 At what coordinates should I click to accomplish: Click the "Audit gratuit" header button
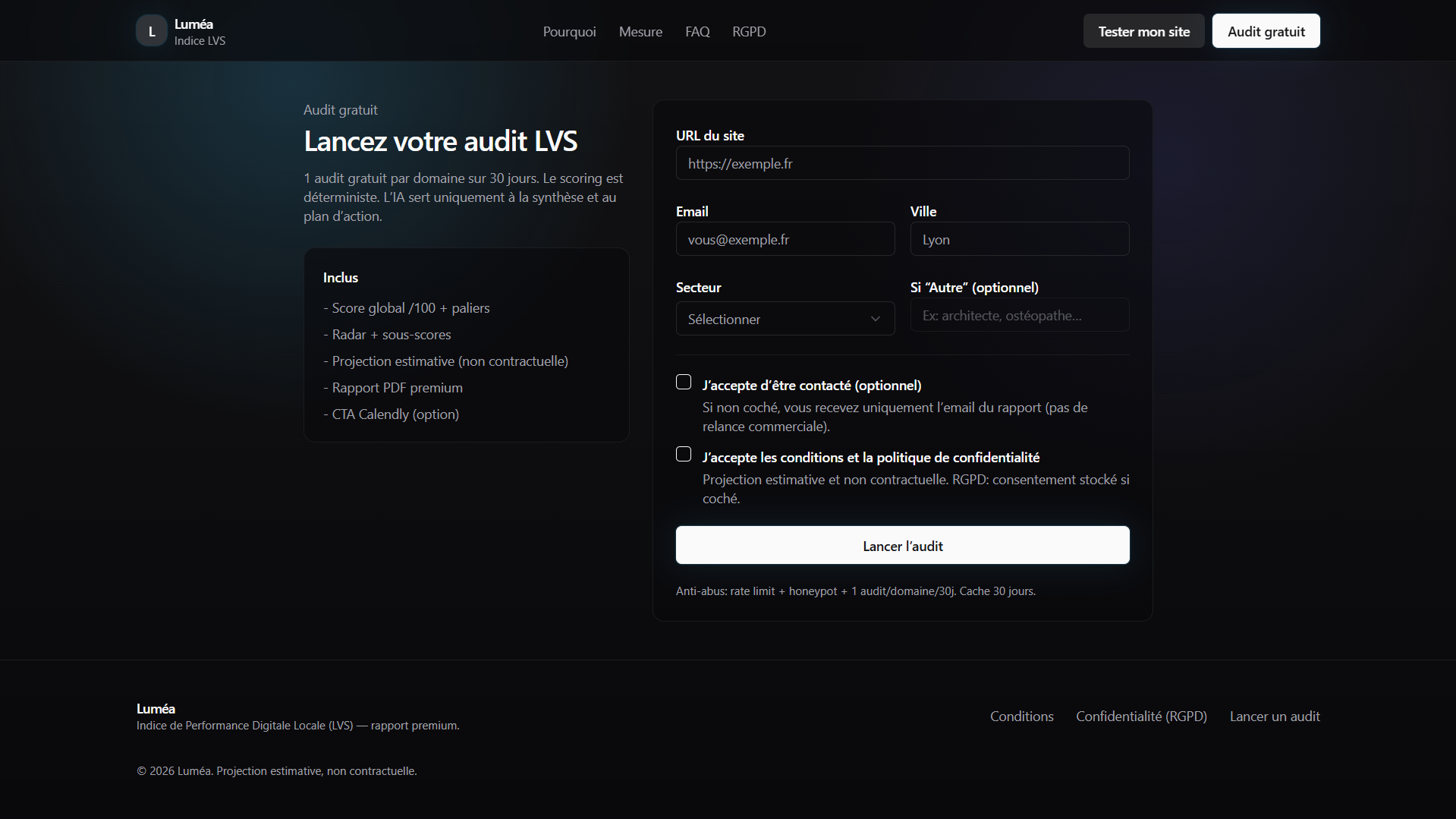click(x=1266, y=31)
